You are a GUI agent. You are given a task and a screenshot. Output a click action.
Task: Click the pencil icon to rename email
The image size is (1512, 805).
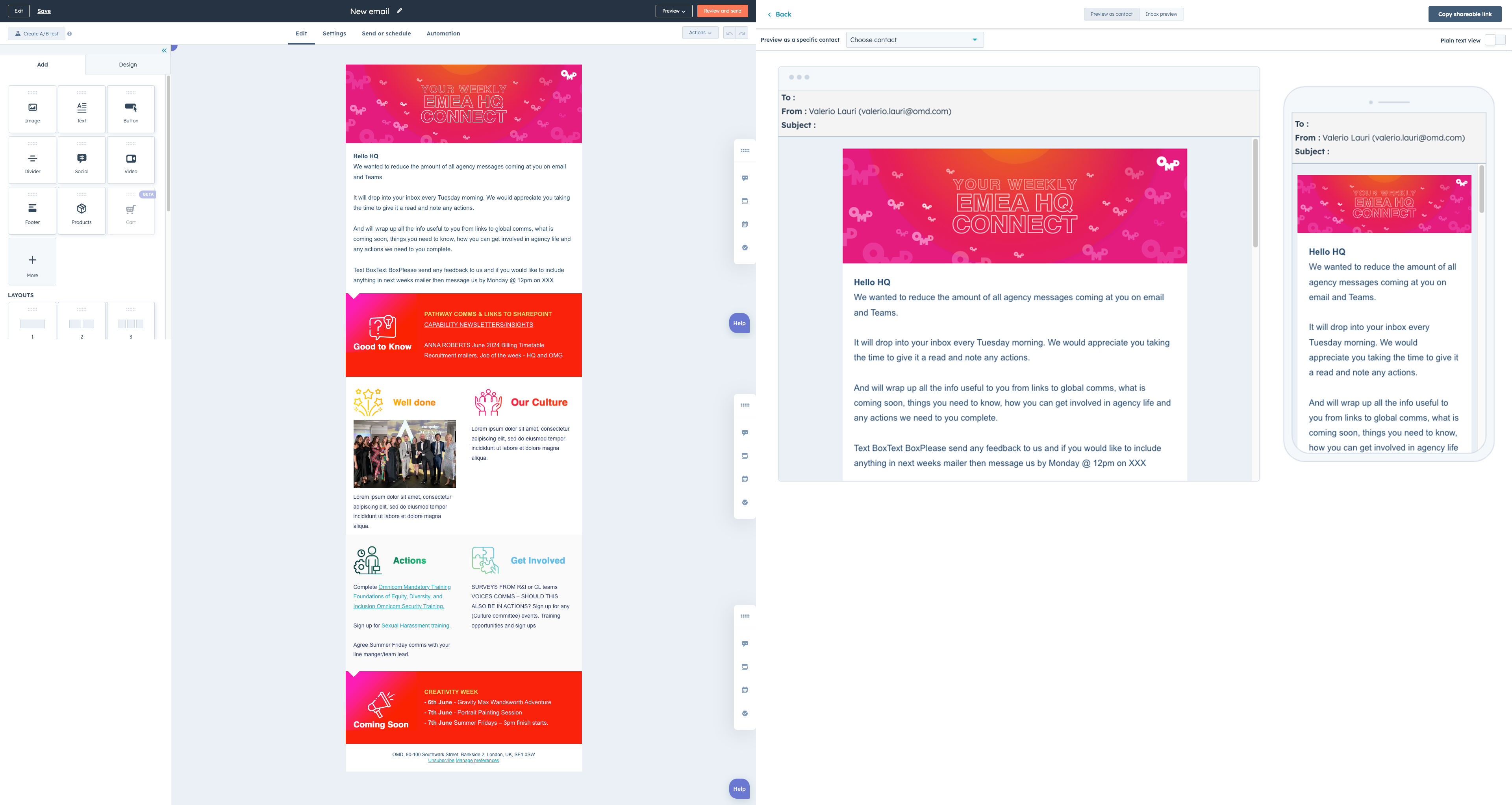(x=400, y=11)
